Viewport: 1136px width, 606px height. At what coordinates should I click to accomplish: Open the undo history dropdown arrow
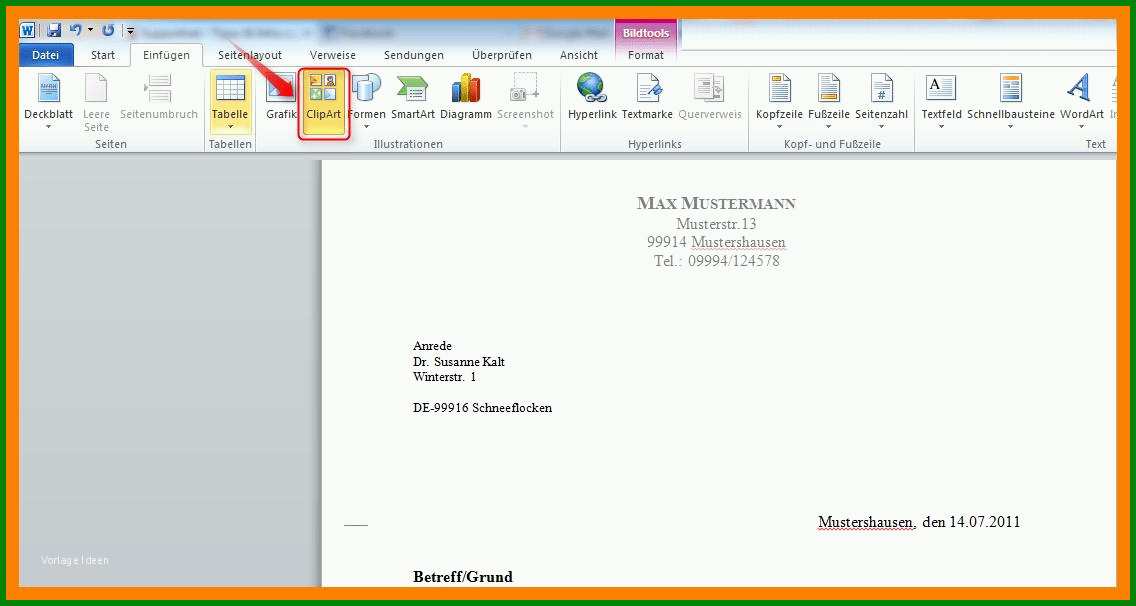pos(91,30)
